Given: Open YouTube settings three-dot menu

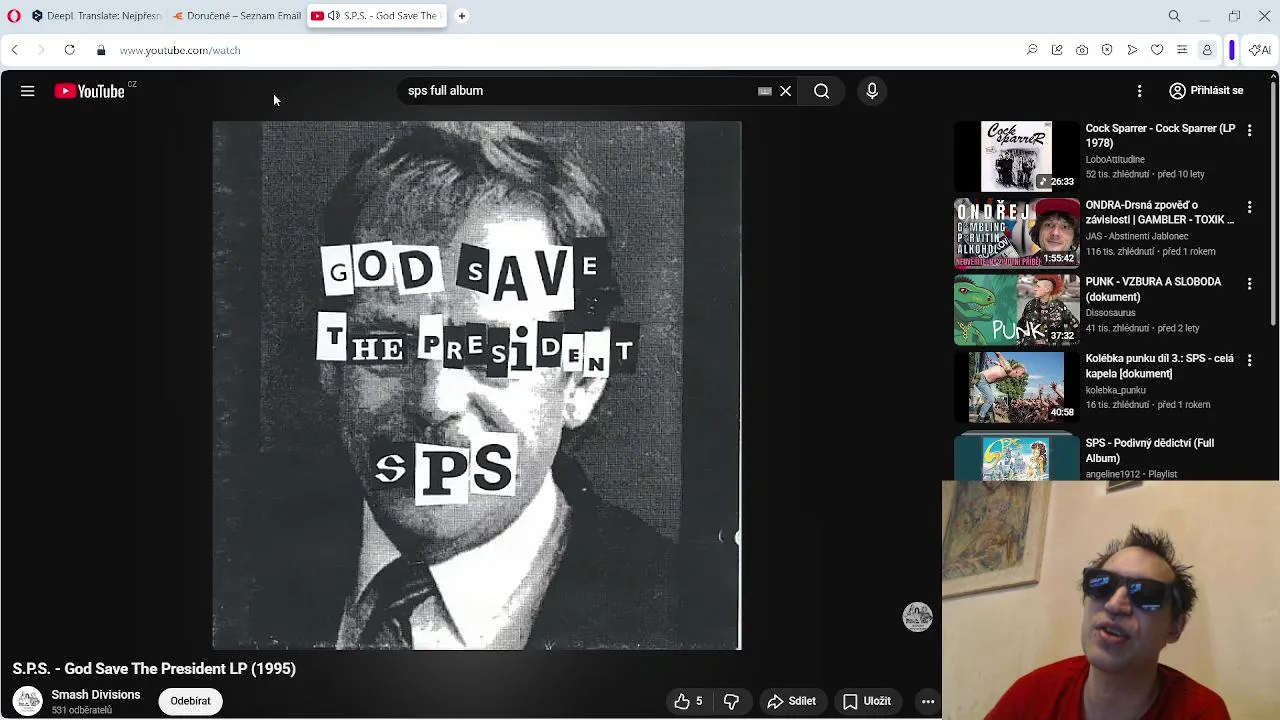Looking at the screenshot, I should click(1139, 91).
